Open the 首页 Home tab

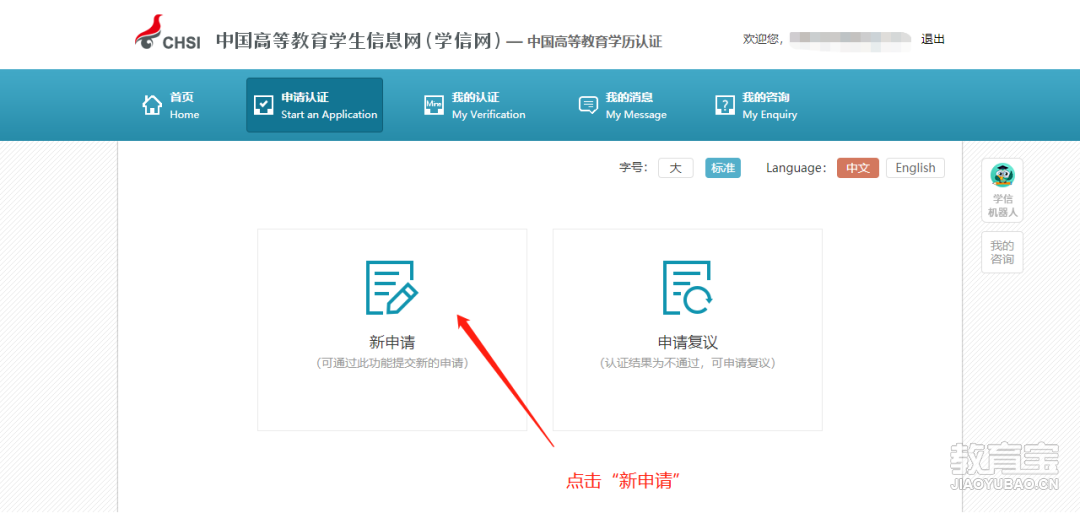point(172,105)
